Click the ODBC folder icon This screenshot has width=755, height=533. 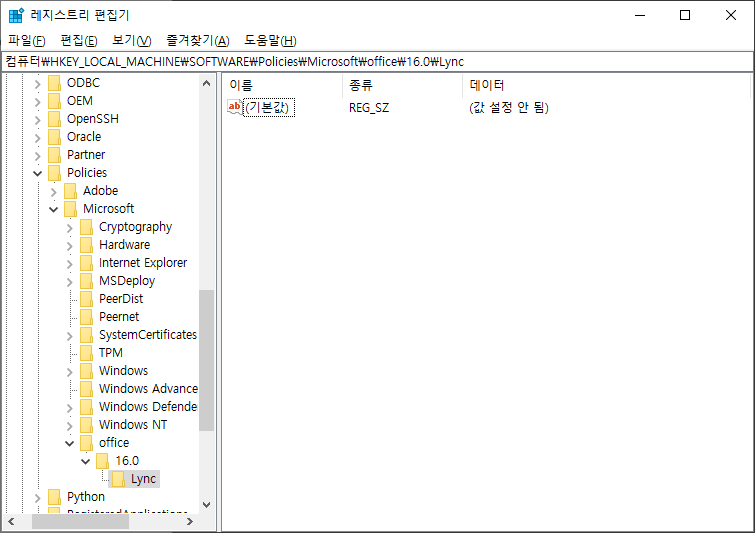[54, 83]
